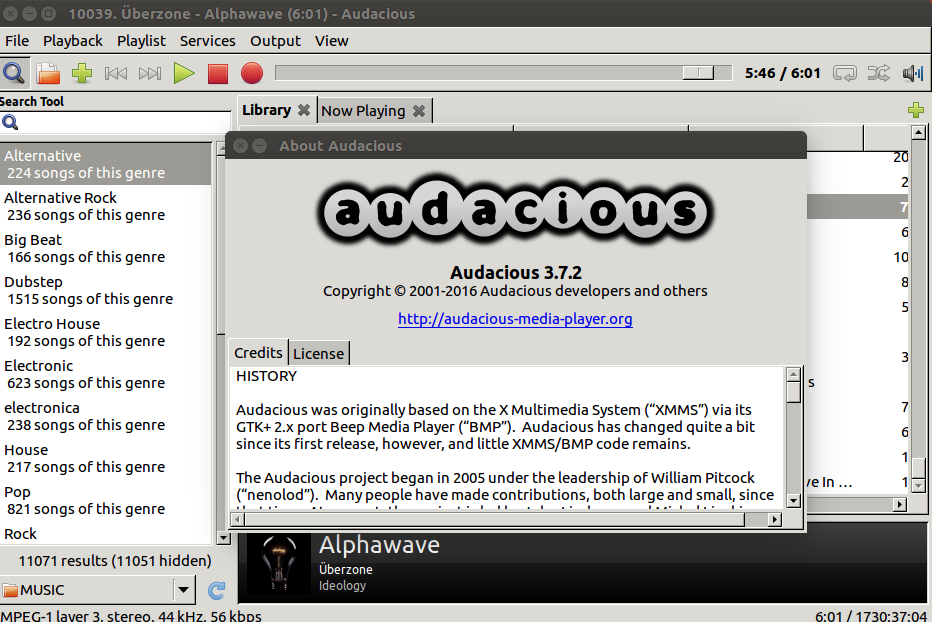Close the Now Playing playlist tab
Screen dimensions: 932x622
click(419, 111)
